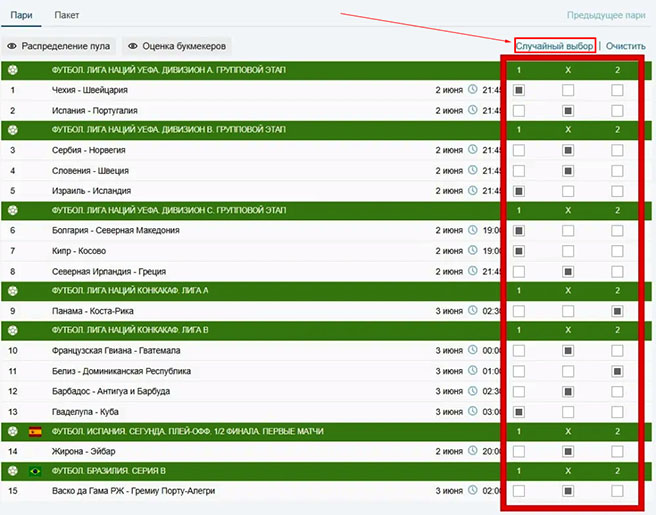Screen dimensions: 656x515
Task: Uncheck outcome 2 for Панама - Коста-Рика
Action: point(617,311)
